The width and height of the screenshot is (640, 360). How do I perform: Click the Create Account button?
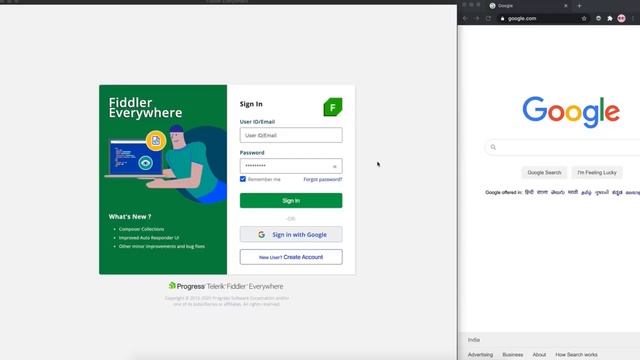291,257
